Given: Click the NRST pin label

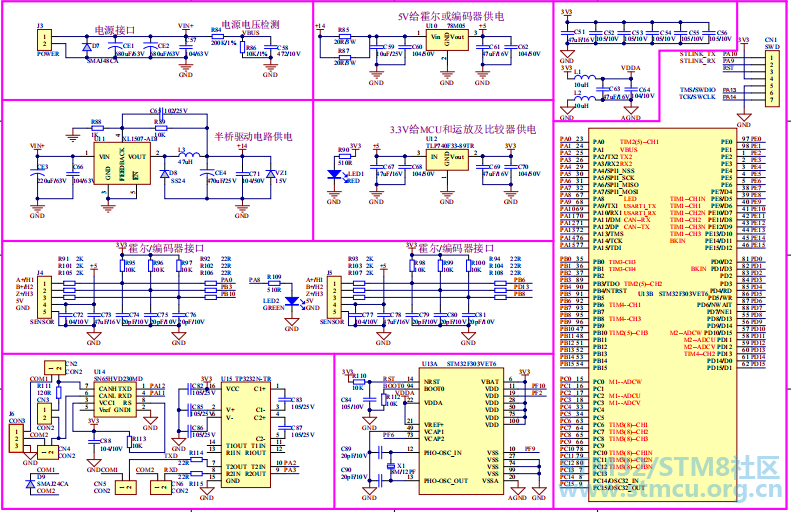Looking at the screenshot, I should tap(431, 382).
